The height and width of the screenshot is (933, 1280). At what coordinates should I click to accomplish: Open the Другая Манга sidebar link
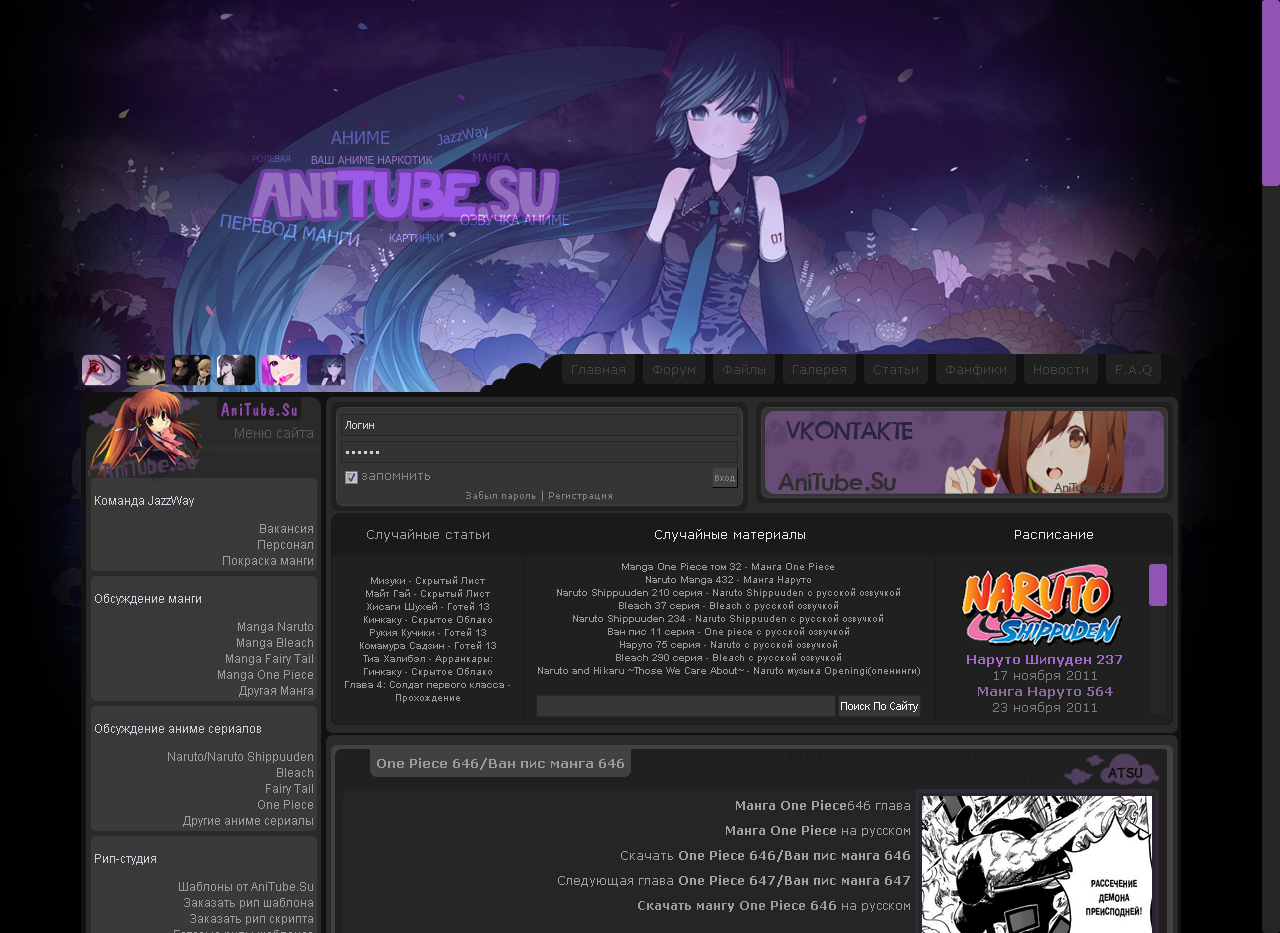(276, 691)
